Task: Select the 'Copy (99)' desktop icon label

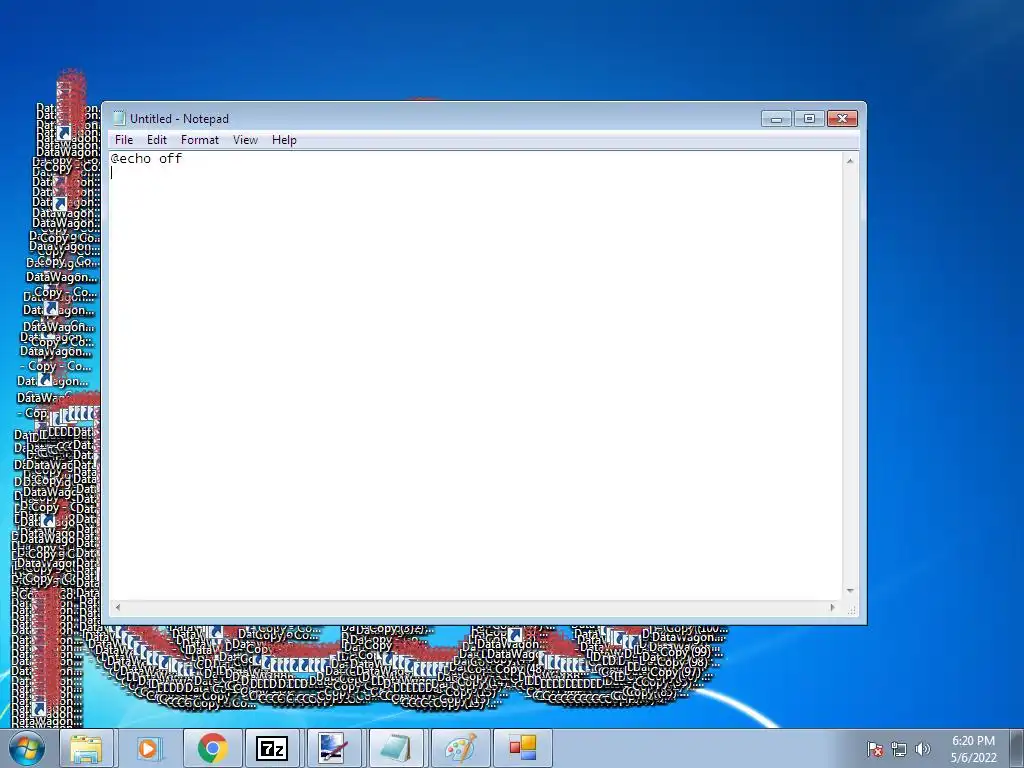Action: point(684,651)
